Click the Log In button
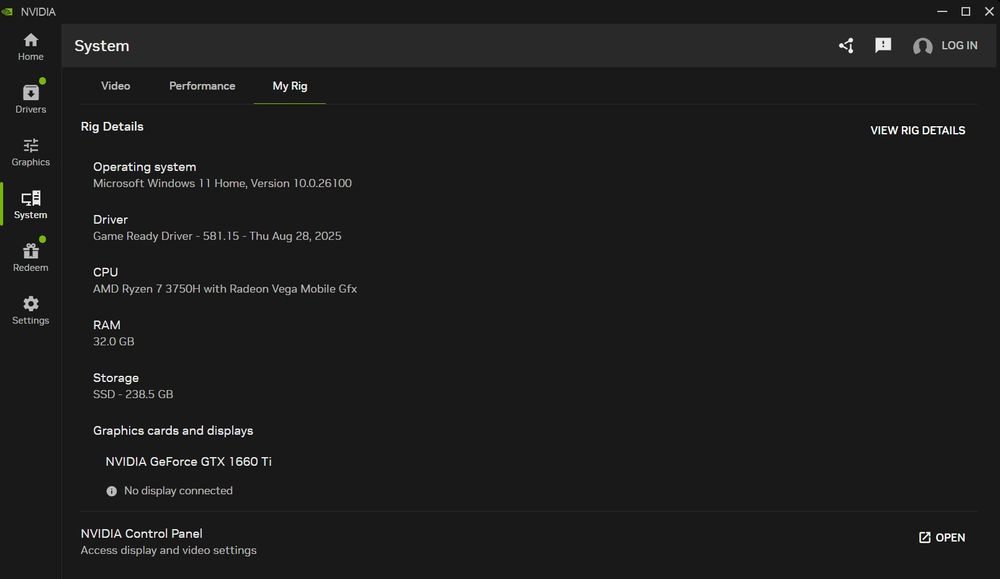This screenshot has width=1000, height=579. click(959, 46)
